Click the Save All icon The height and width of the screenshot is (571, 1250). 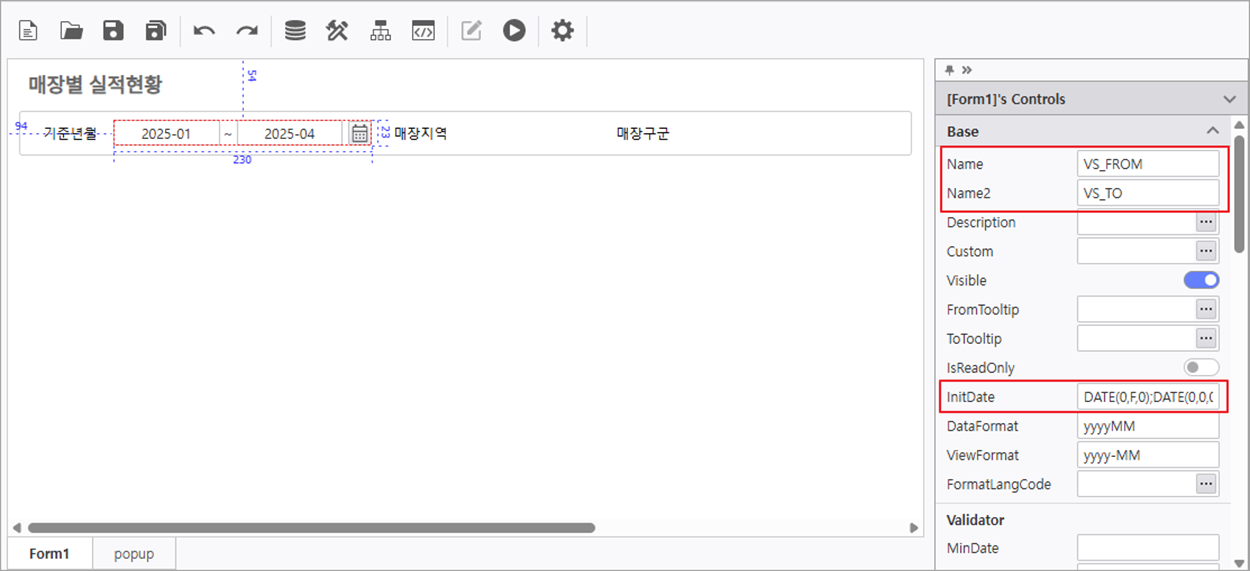[155, 31]
